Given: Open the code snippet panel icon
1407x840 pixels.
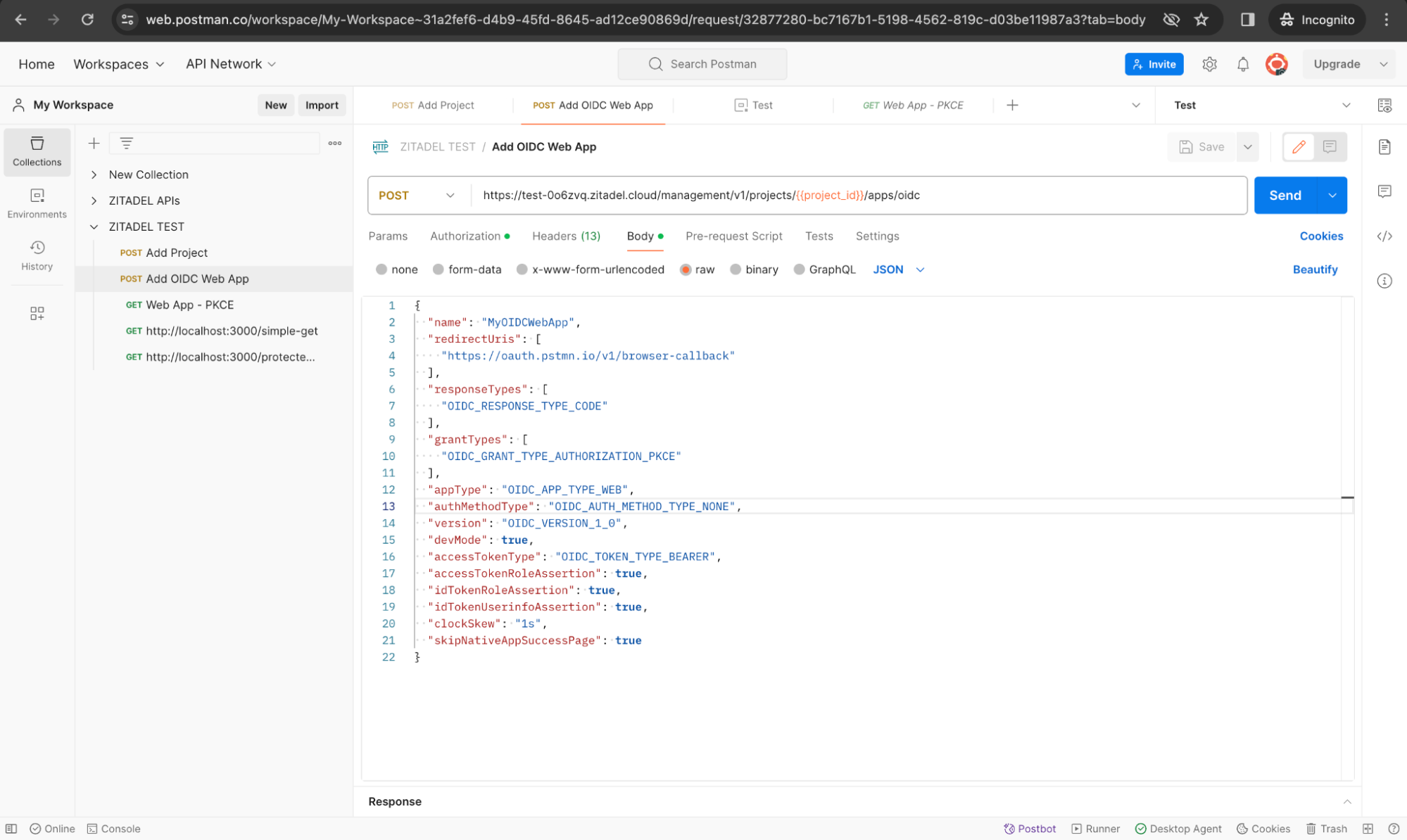Looking at the screenshot, I should (1384, 236).
